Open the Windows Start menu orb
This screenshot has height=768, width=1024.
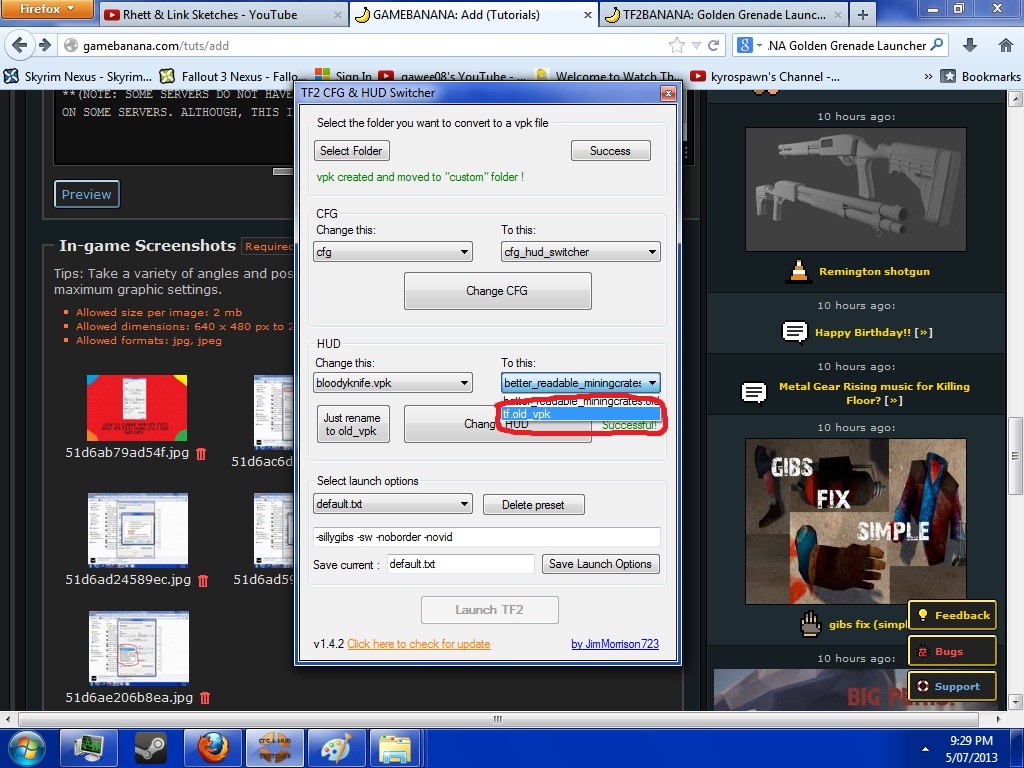pos(26,748)
